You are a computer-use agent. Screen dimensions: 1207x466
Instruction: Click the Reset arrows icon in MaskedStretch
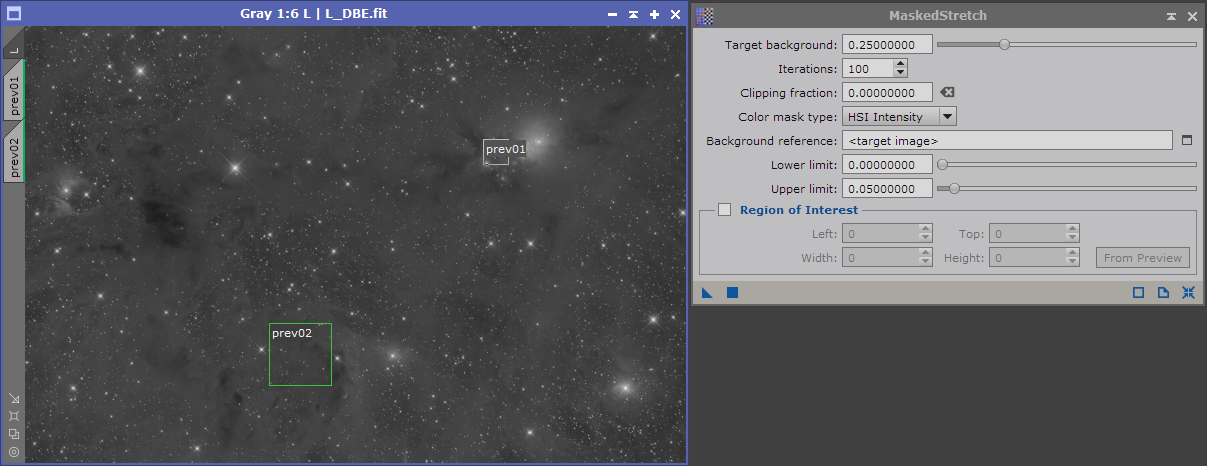(1188, 293)
